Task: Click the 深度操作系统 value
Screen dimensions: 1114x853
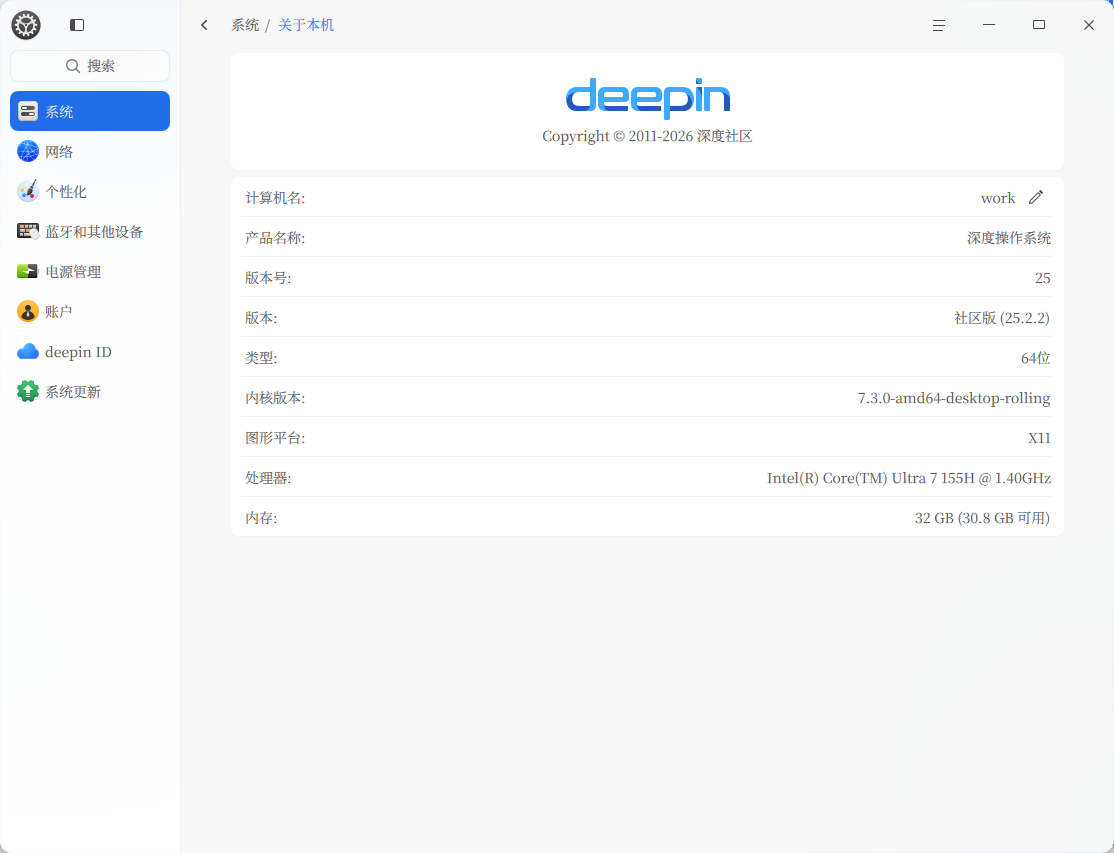Action: [1009, 238]
